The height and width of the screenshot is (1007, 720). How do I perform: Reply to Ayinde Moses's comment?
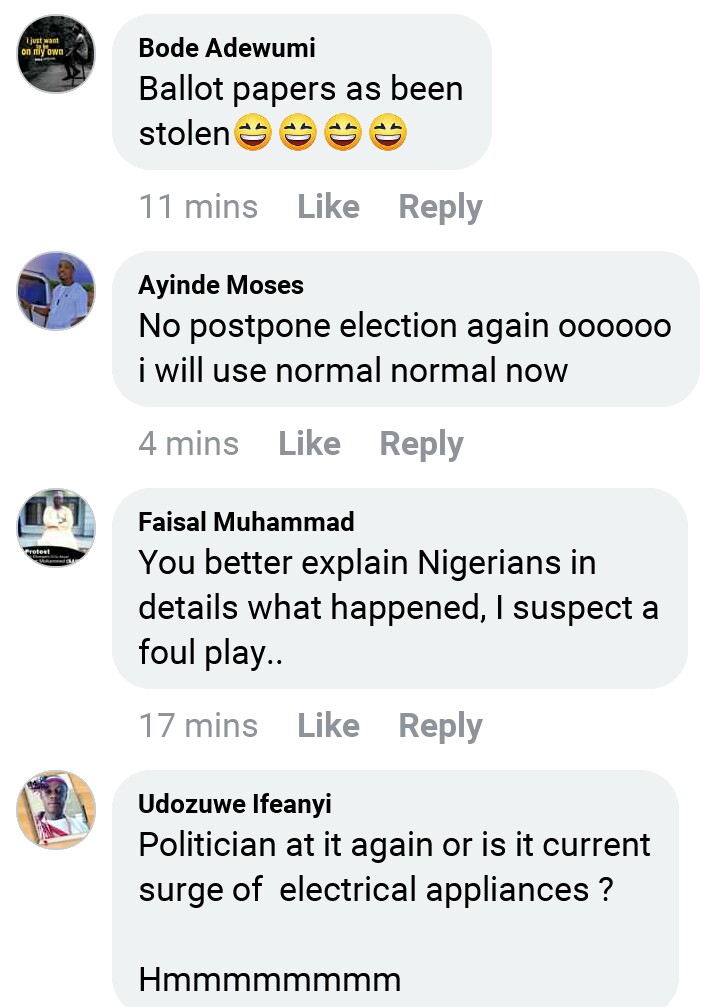point(421,443)
